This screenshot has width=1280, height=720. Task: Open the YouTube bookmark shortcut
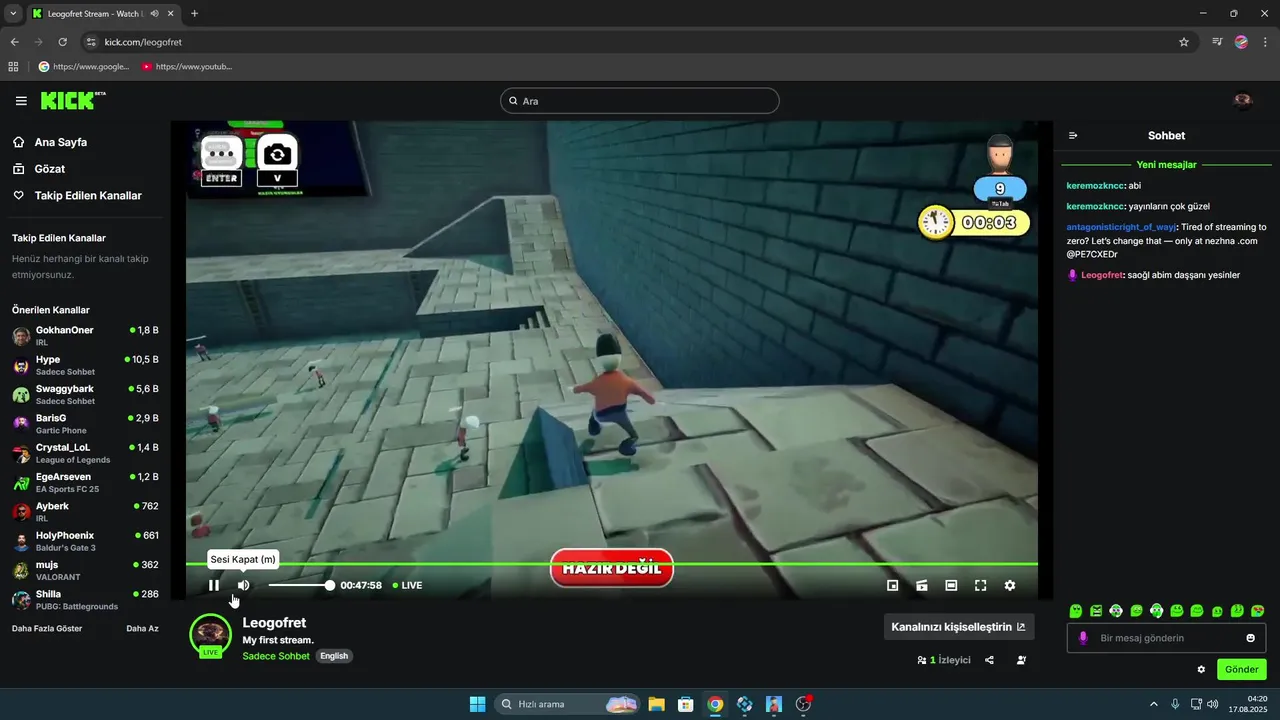(x=187, y=67)
